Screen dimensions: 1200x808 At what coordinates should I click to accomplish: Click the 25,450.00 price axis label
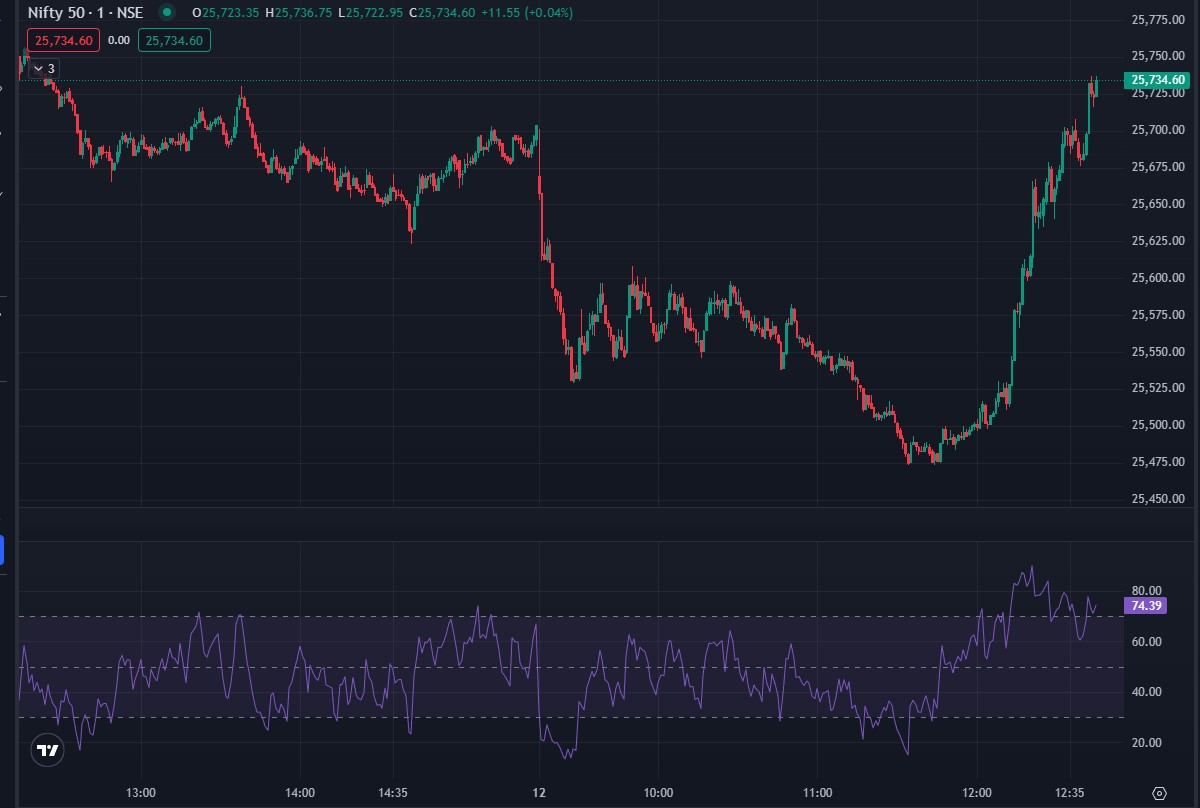1158,499
